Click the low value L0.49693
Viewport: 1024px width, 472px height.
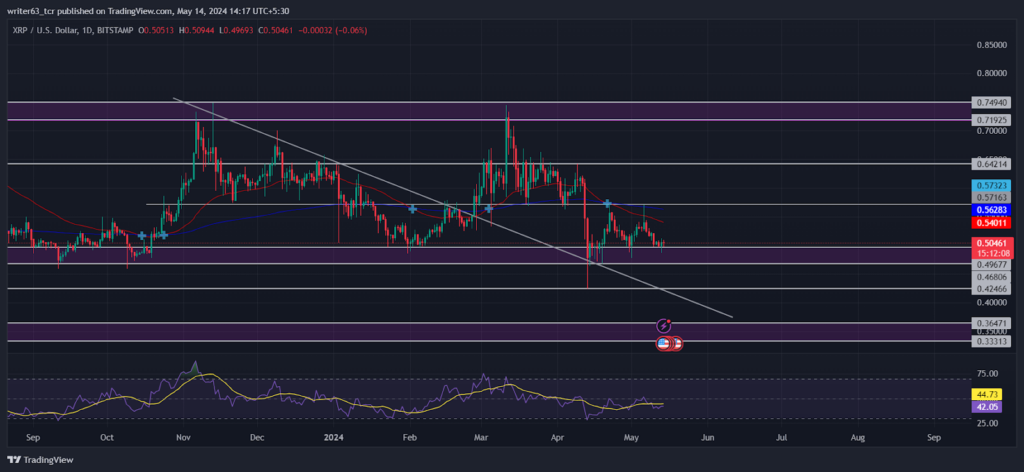[237, 30]
